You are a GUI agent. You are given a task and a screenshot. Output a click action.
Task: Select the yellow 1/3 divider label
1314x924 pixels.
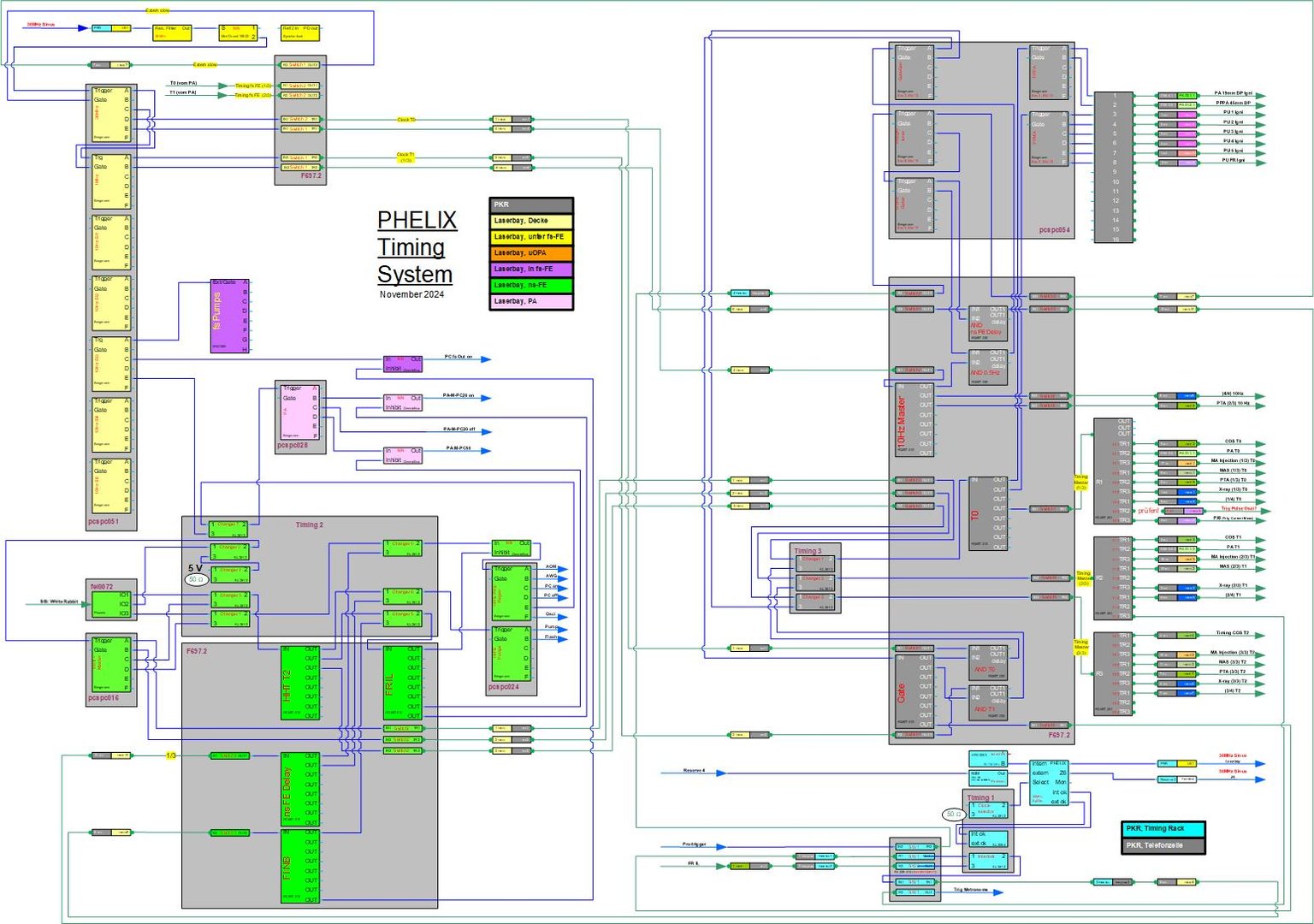[x=171, y=755]
